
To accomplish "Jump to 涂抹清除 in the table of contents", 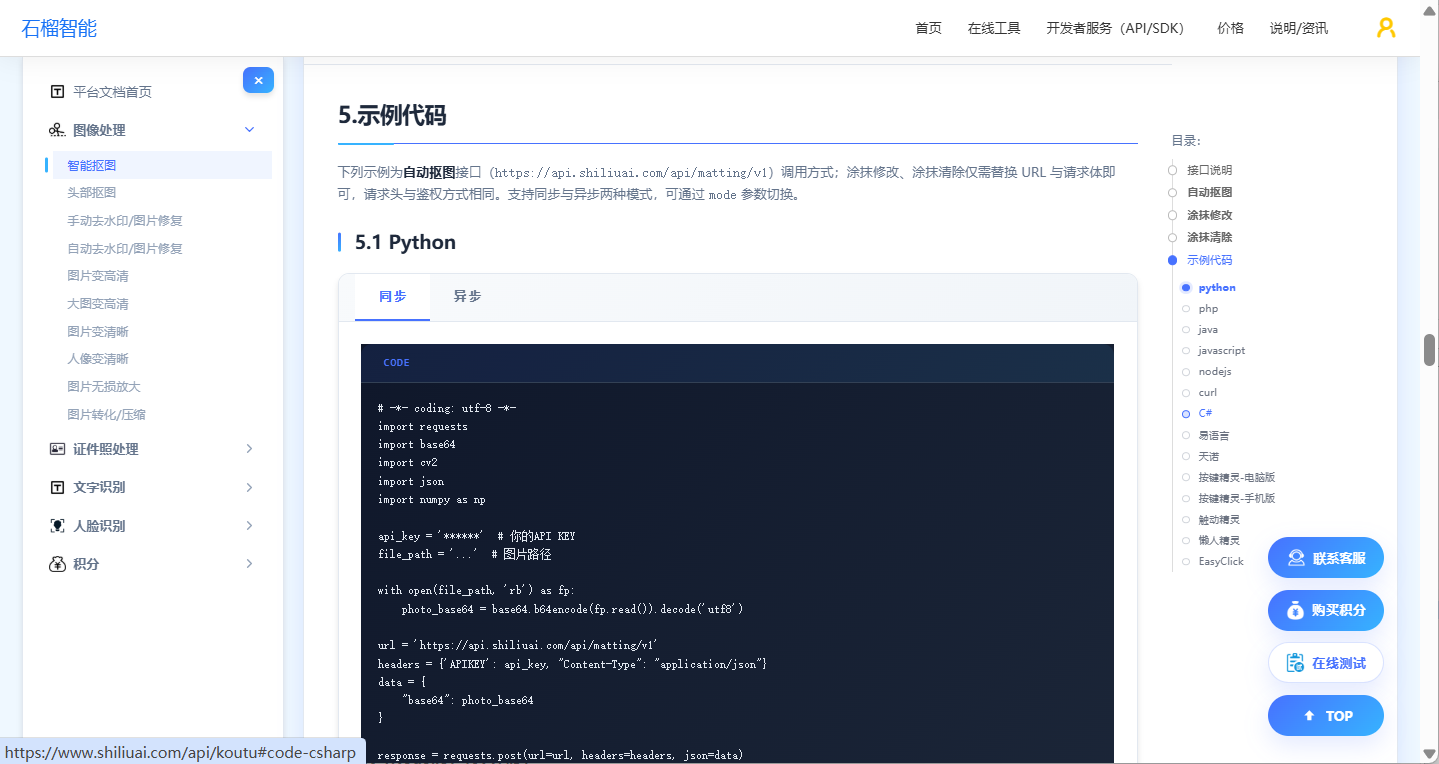I will click(x=1209, y=238).
